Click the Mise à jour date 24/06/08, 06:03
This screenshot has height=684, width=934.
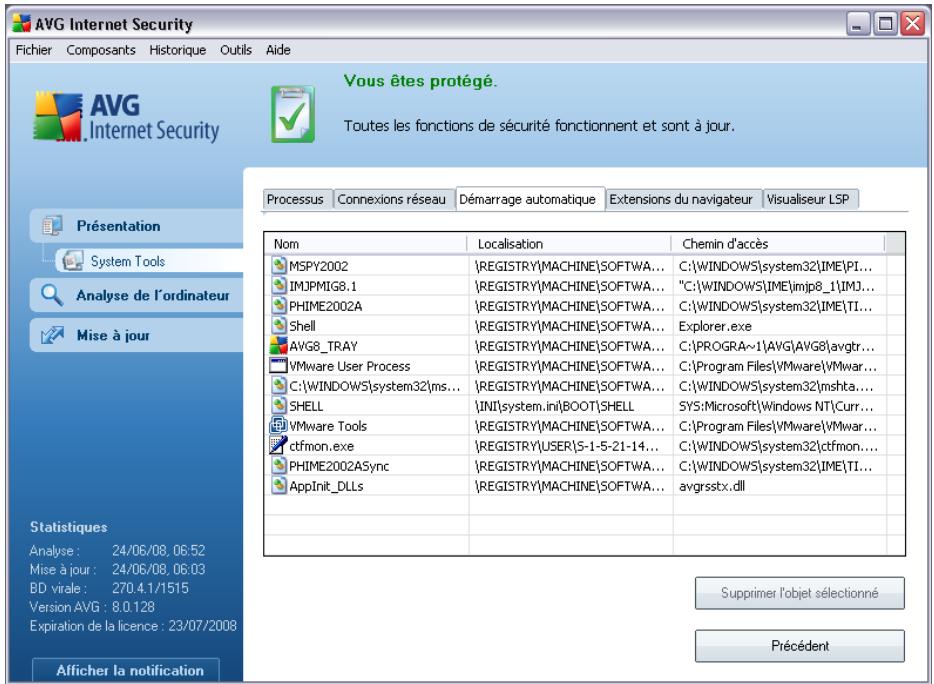[158, 570]
